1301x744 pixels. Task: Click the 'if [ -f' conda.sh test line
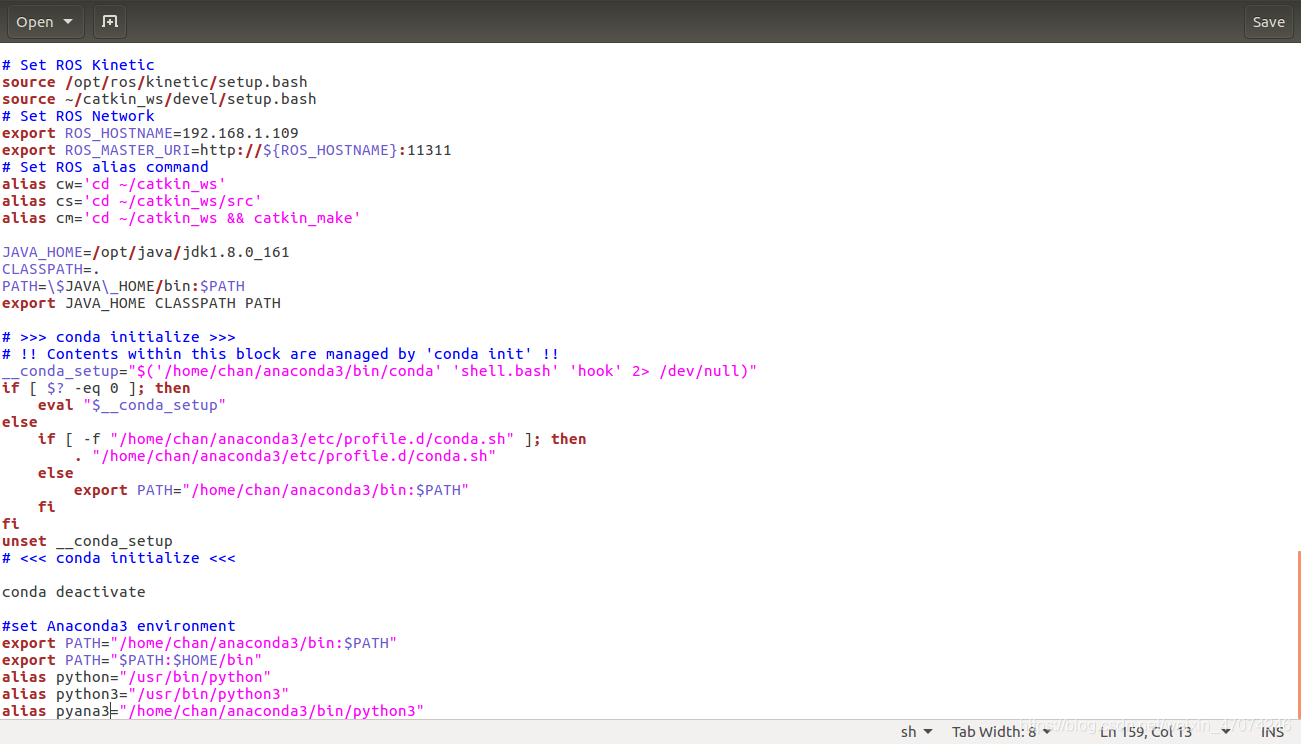coord(312,439)
